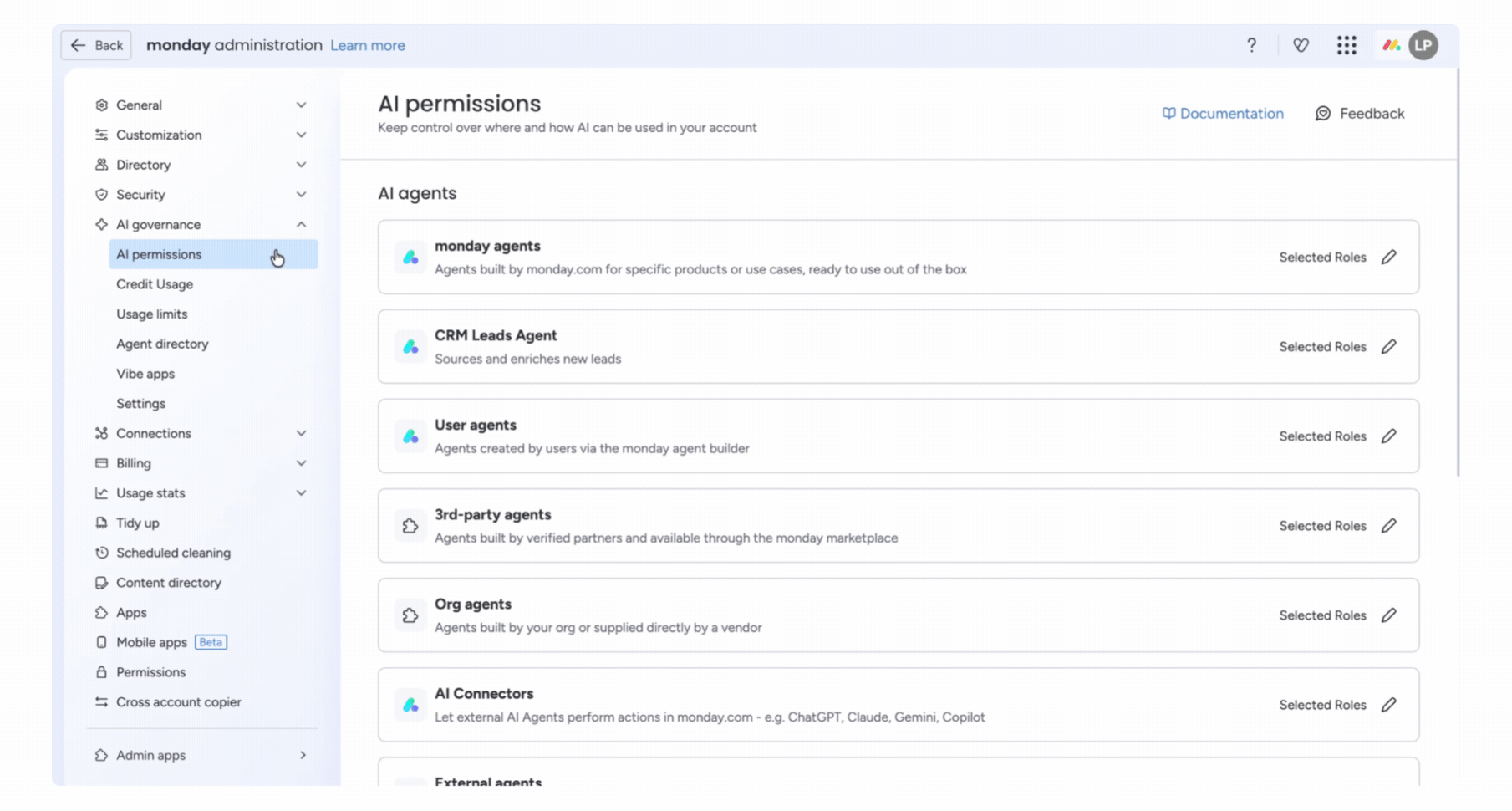1512x811 pixels.
Task: Open the apps grid switcher icon
Action: [1347, 45]
